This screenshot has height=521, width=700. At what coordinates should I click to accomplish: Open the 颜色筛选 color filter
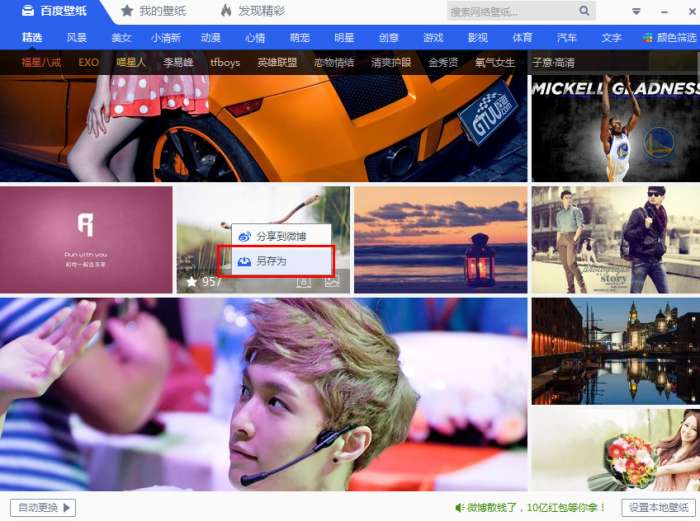pyautogui.click(x=670, y=38)
